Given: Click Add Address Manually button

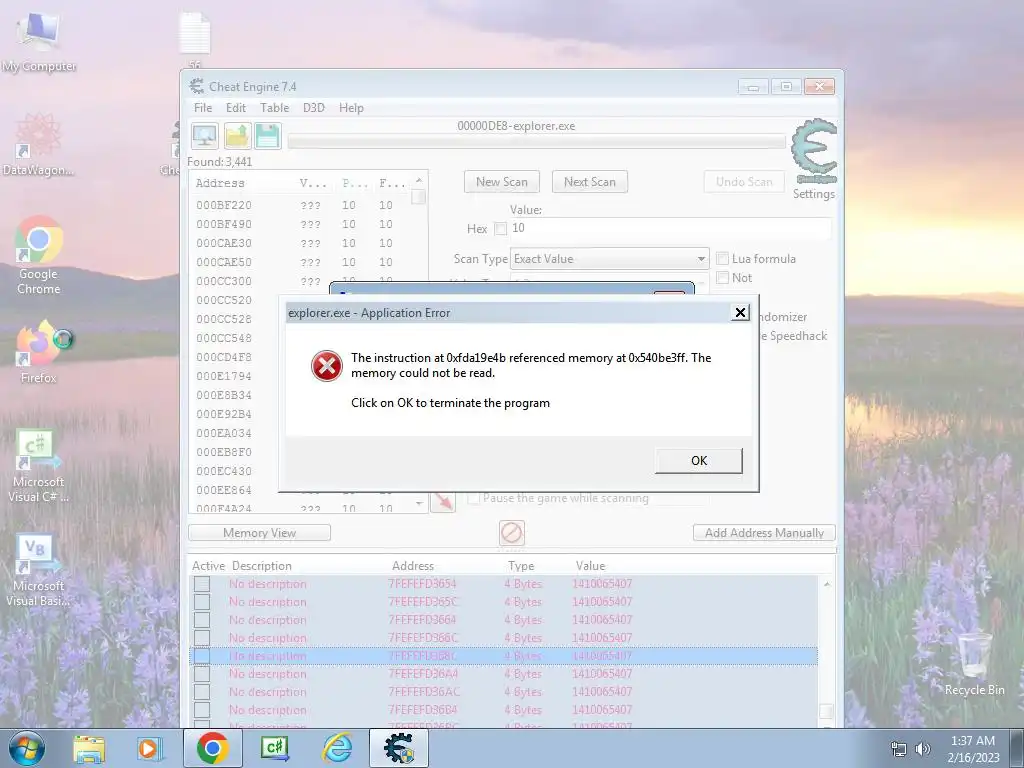Looking at the screenshot, I should point(764,533).
